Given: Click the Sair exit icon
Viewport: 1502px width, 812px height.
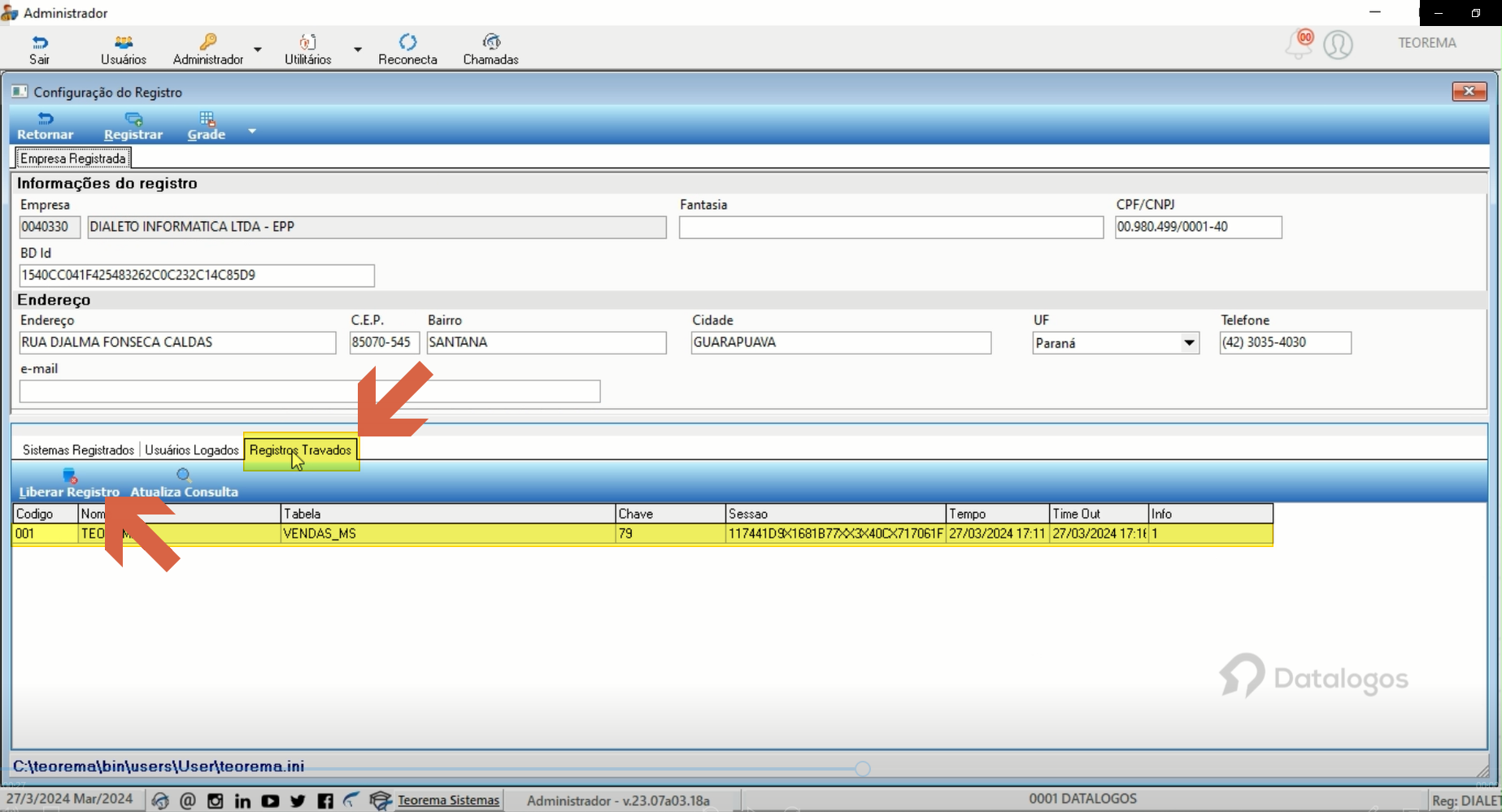Looking at the screenshot, I should click(x=40, y=42).
